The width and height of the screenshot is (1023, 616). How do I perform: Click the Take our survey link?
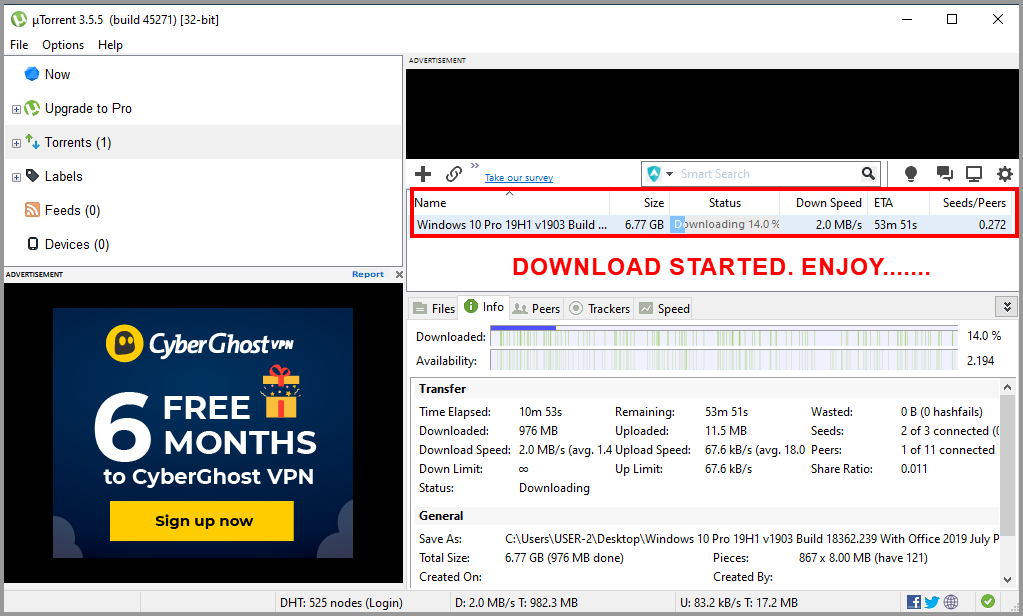[519, 177]
